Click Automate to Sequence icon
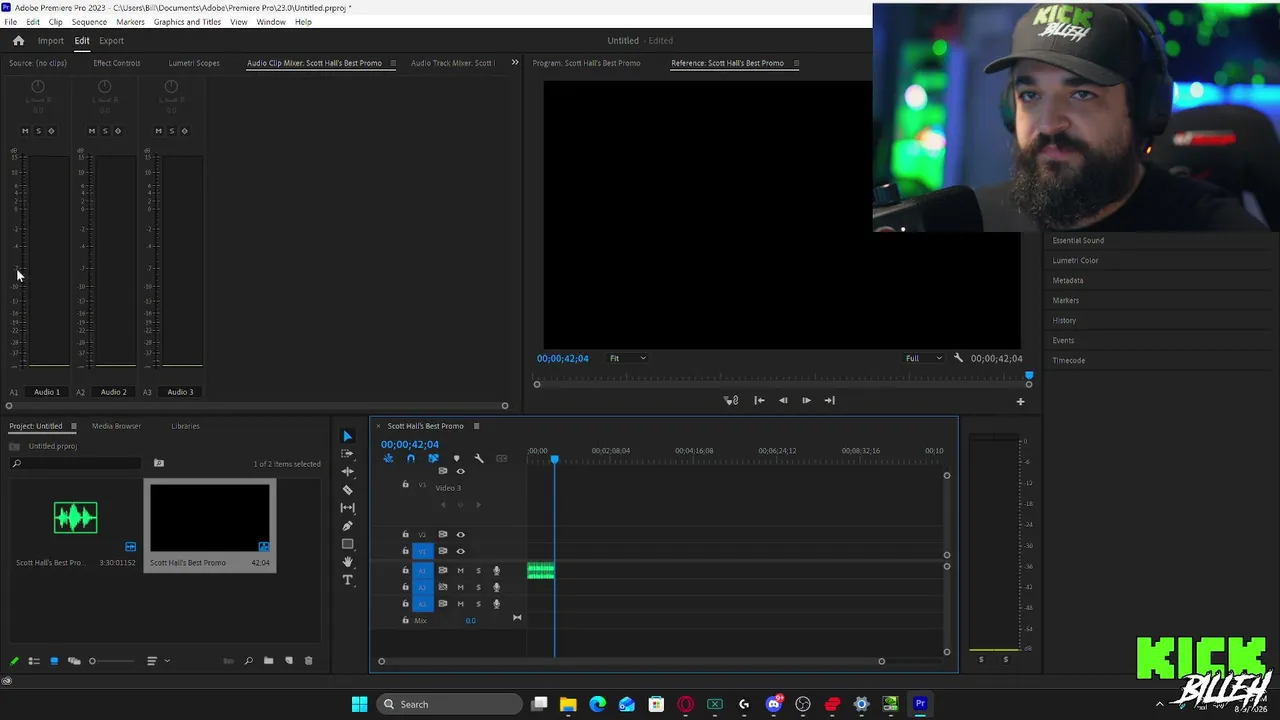 228,661
